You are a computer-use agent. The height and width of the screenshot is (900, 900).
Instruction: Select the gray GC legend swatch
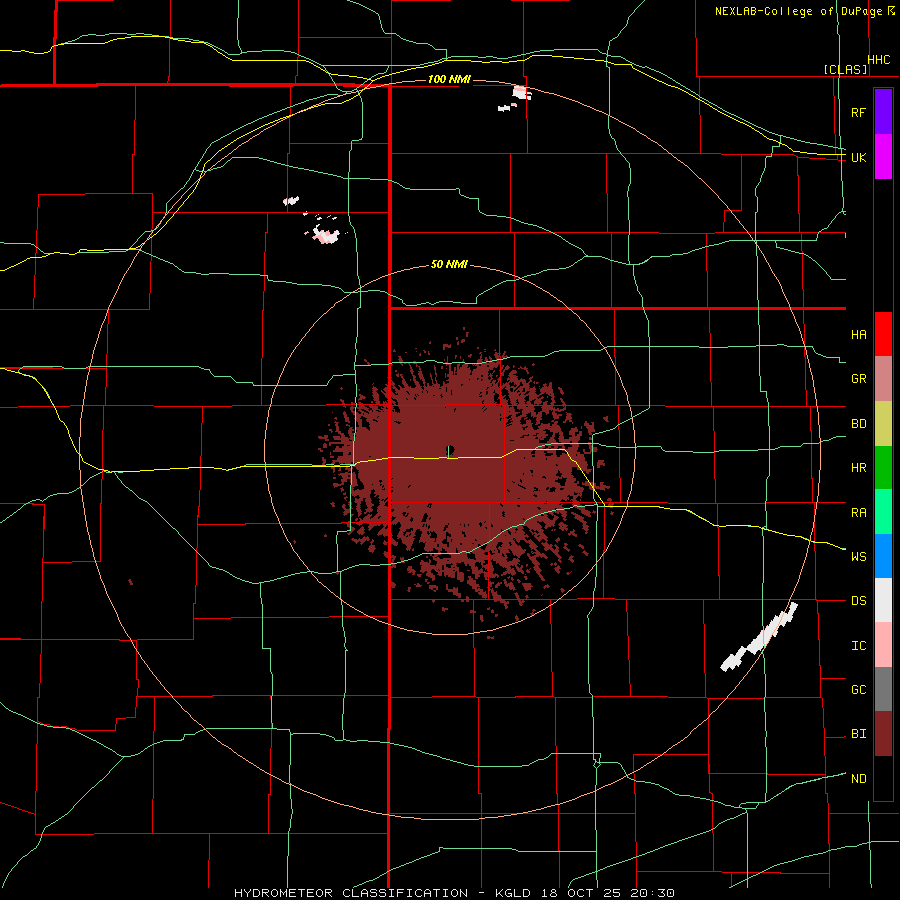883,689
